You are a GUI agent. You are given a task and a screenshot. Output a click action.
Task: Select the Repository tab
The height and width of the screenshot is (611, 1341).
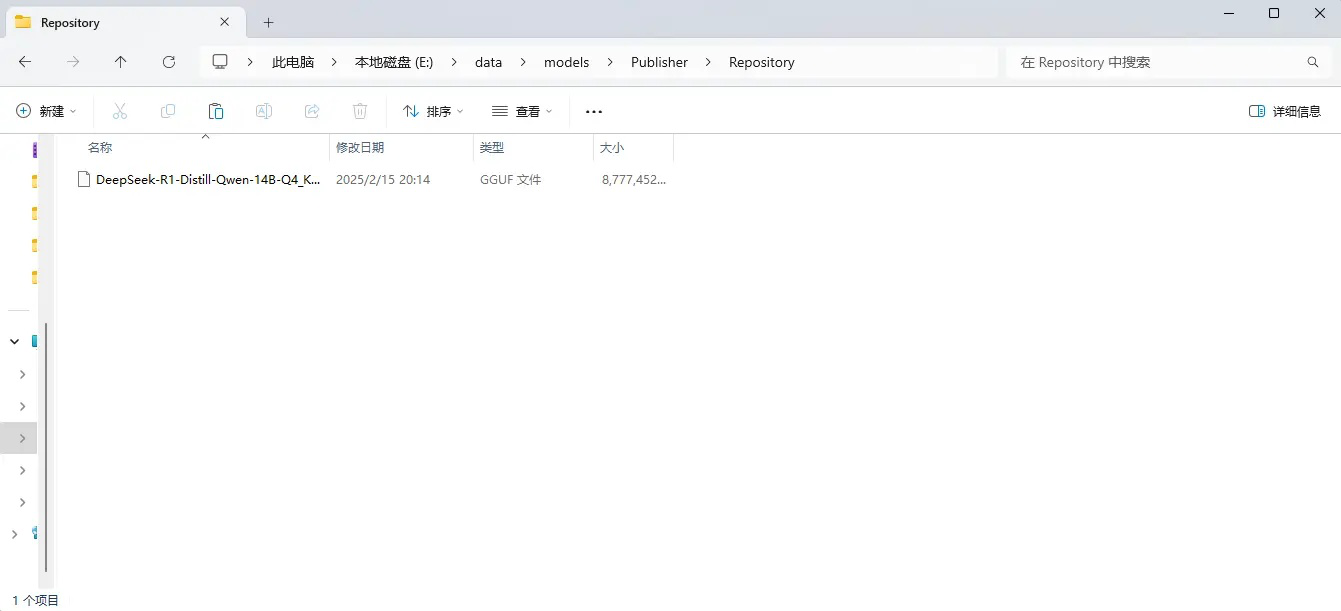(125, 22)
